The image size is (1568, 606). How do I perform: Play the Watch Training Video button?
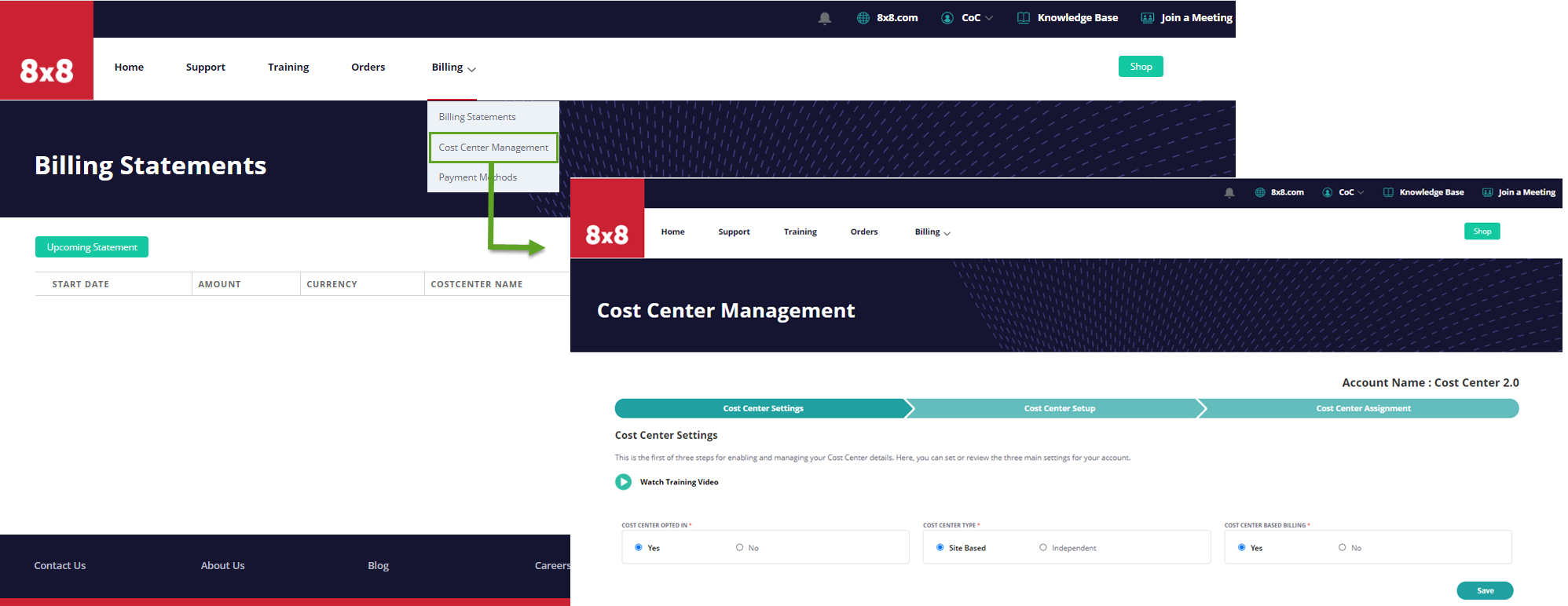(x=623, y=482)
